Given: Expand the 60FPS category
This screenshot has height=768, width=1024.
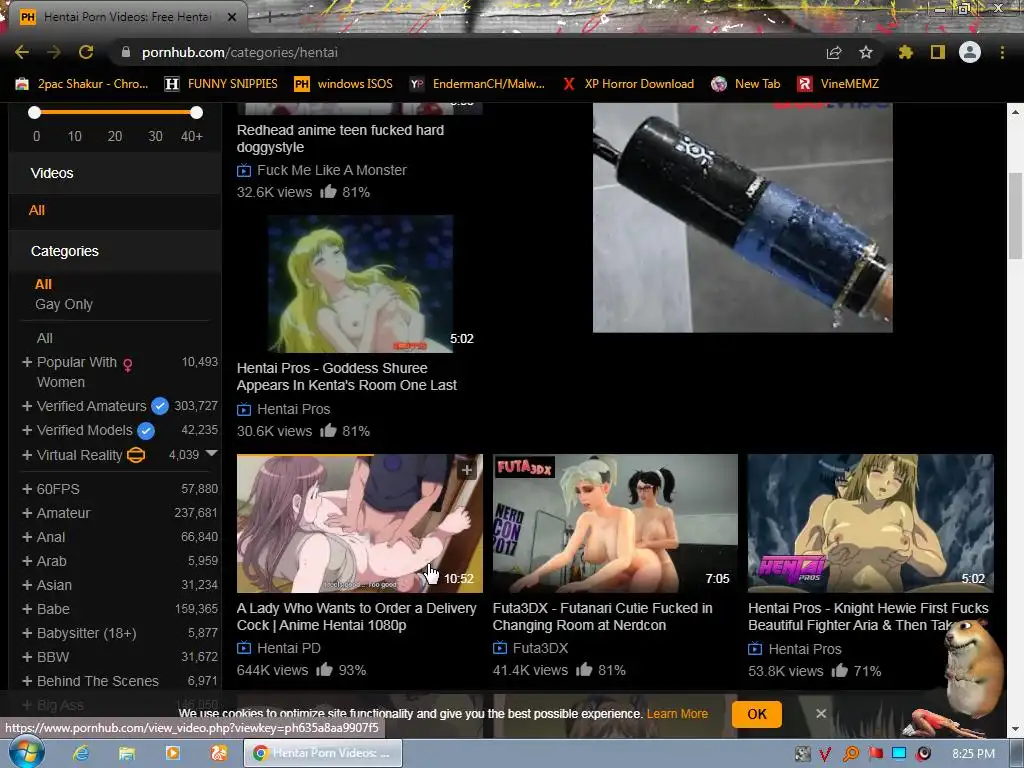Looking at the screenshot, I should pos(27,489).
